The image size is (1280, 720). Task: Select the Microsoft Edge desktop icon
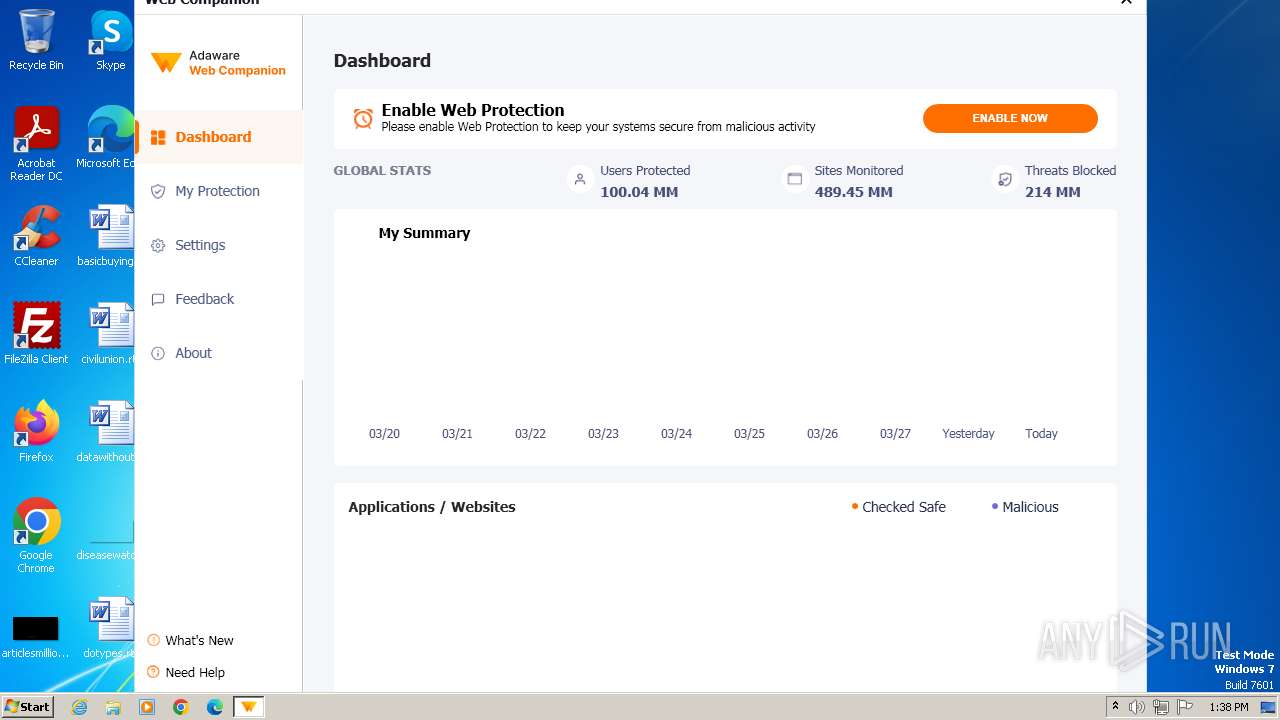(x=108, y=138)
